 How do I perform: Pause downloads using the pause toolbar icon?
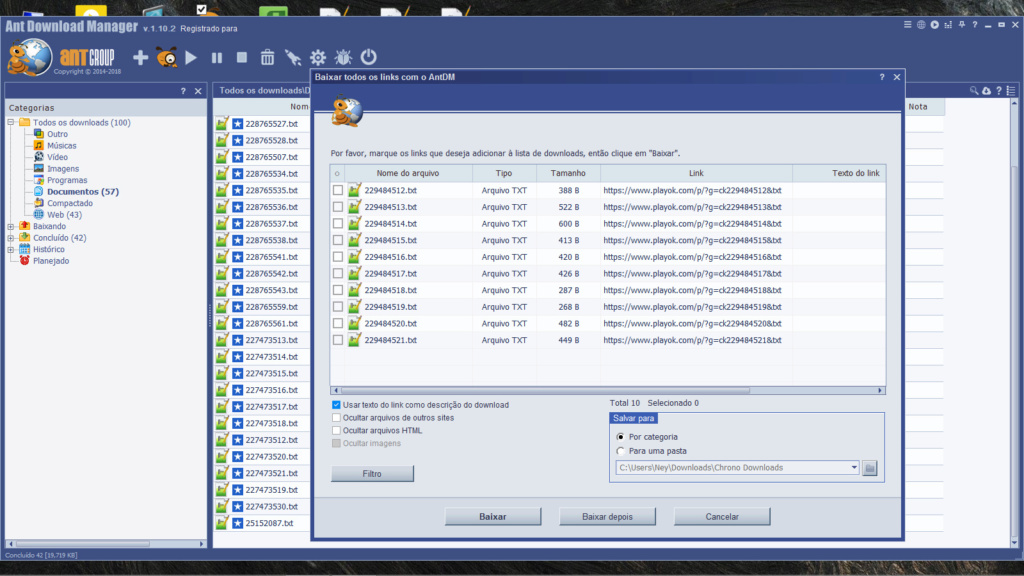tap(217, 57)
